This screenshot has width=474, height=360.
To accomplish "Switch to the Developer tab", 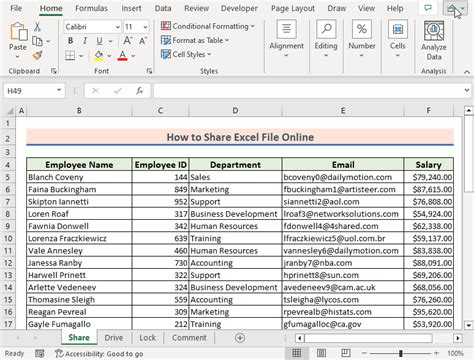I will (x=239, y=8).
